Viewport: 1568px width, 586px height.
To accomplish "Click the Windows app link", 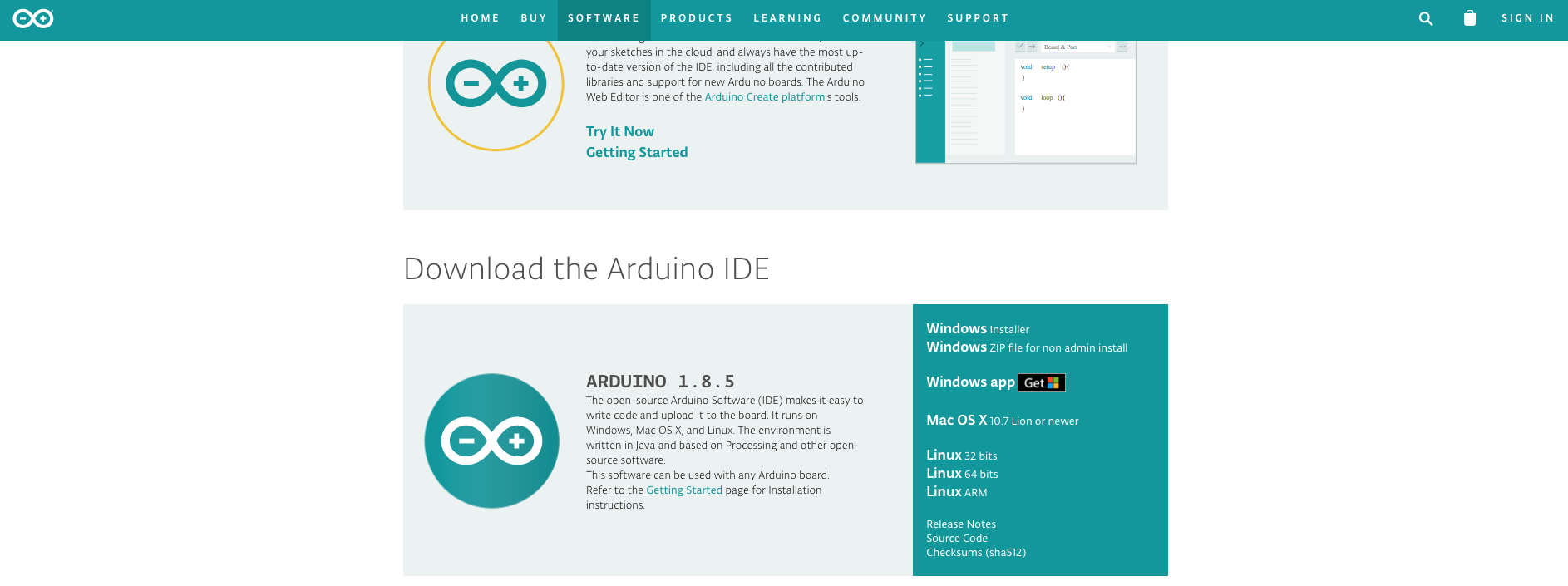I will [970, 382].
